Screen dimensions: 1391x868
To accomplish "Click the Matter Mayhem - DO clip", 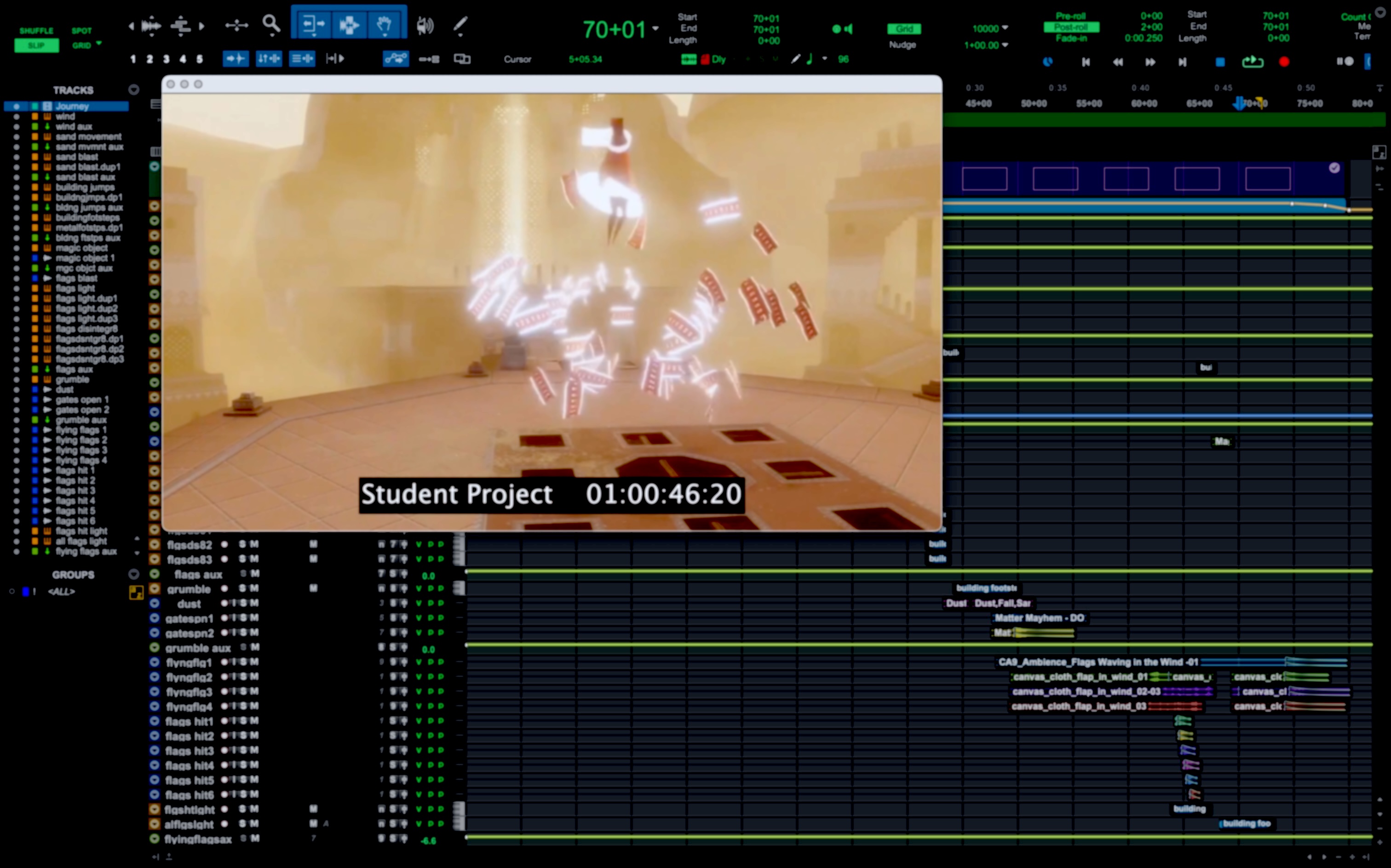I will coord(1040,618).
